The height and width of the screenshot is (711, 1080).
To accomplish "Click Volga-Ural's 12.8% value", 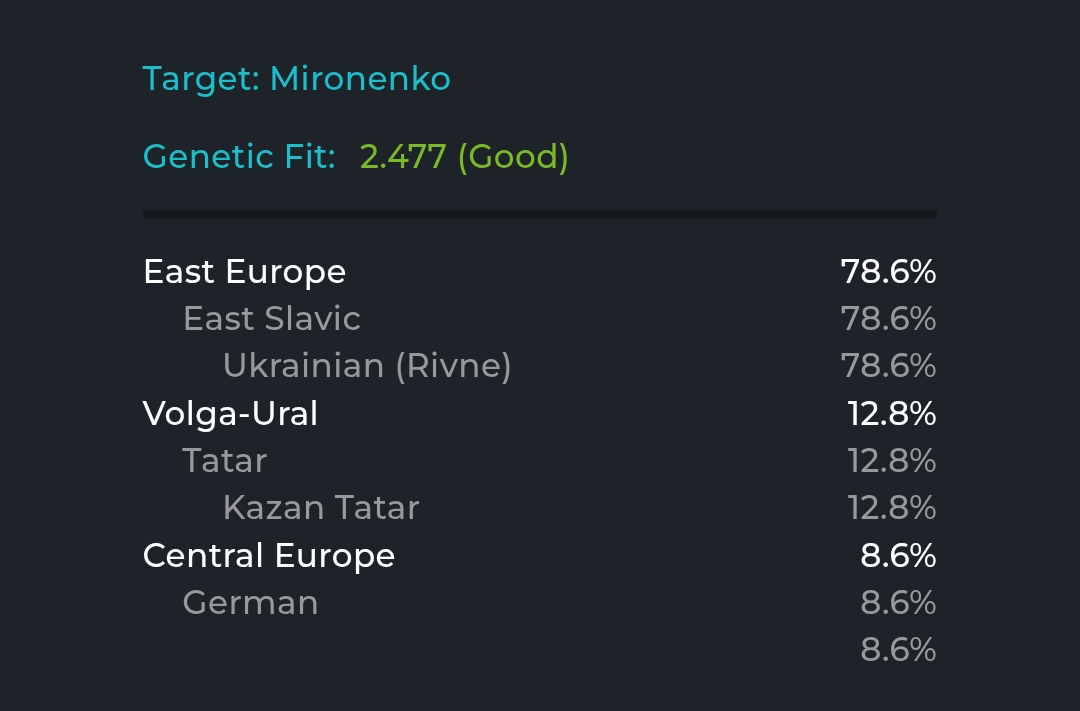I will click(892, 414).
